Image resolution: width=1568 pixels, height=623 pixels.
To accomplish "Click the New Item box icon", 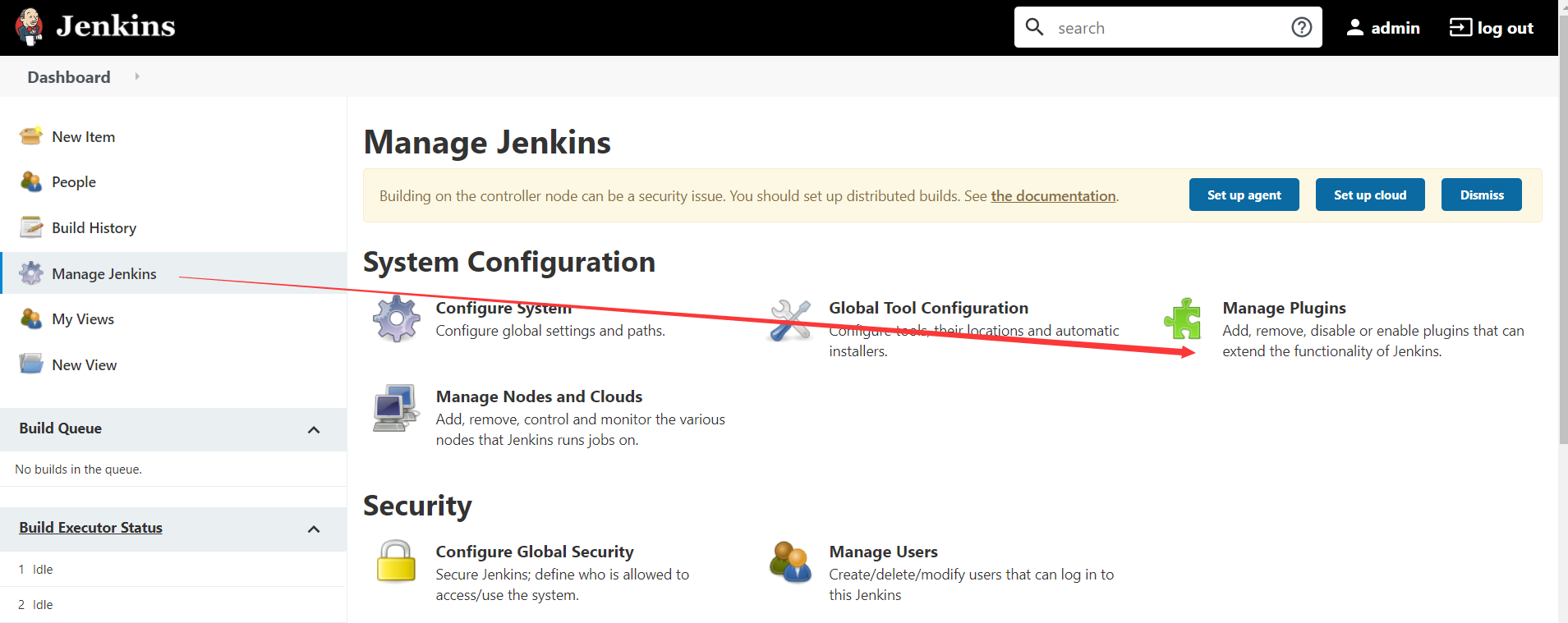I will [31, 136].
